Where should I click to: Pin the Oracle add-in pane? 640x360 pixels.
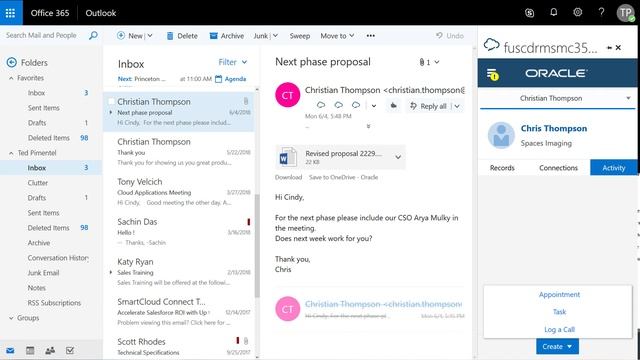tap(609, 48)
